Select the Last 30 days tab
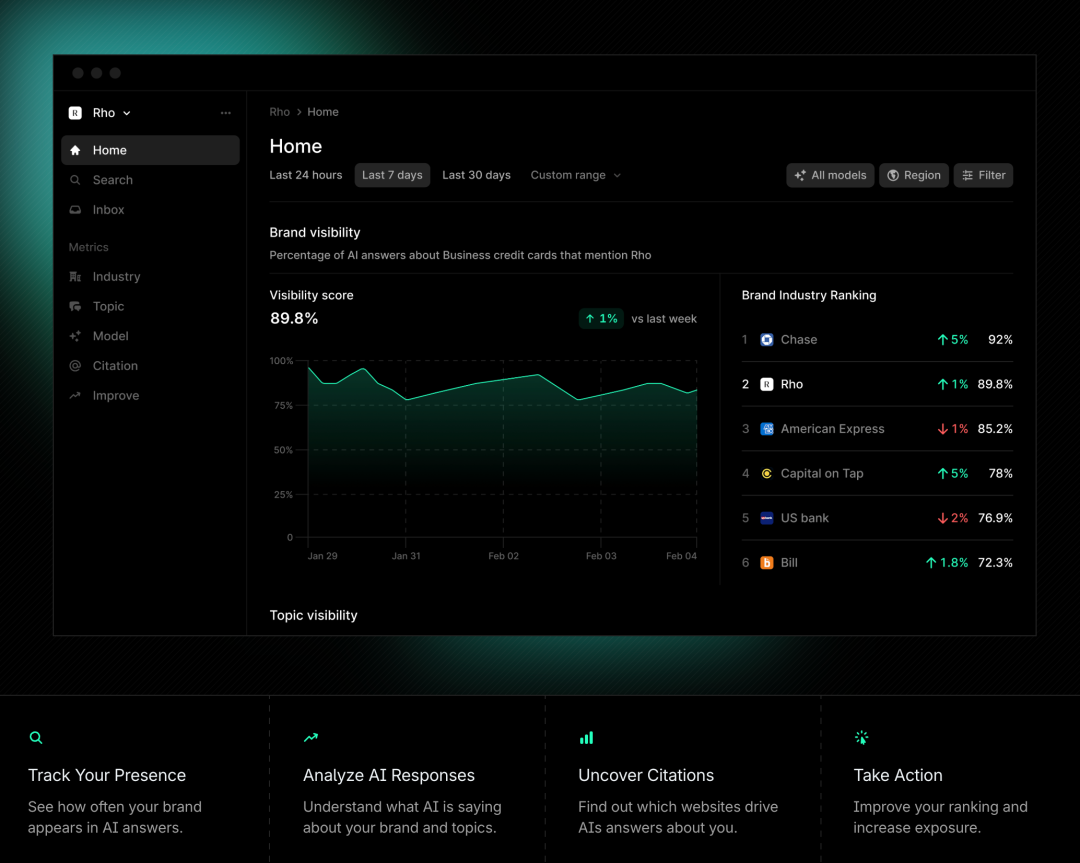Viewport: 1080px width, 863px height. pyautogui.click(x=477, y=175)
